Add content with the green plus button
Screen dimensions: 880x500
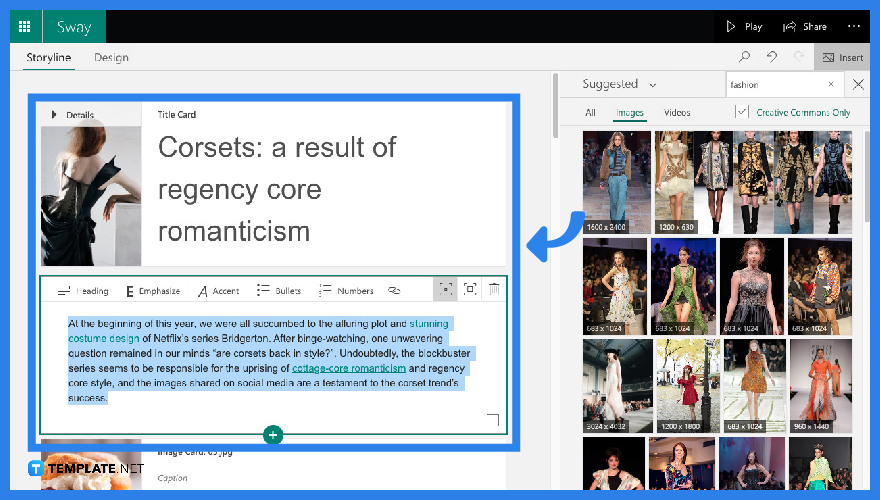(x=273, y=435)
